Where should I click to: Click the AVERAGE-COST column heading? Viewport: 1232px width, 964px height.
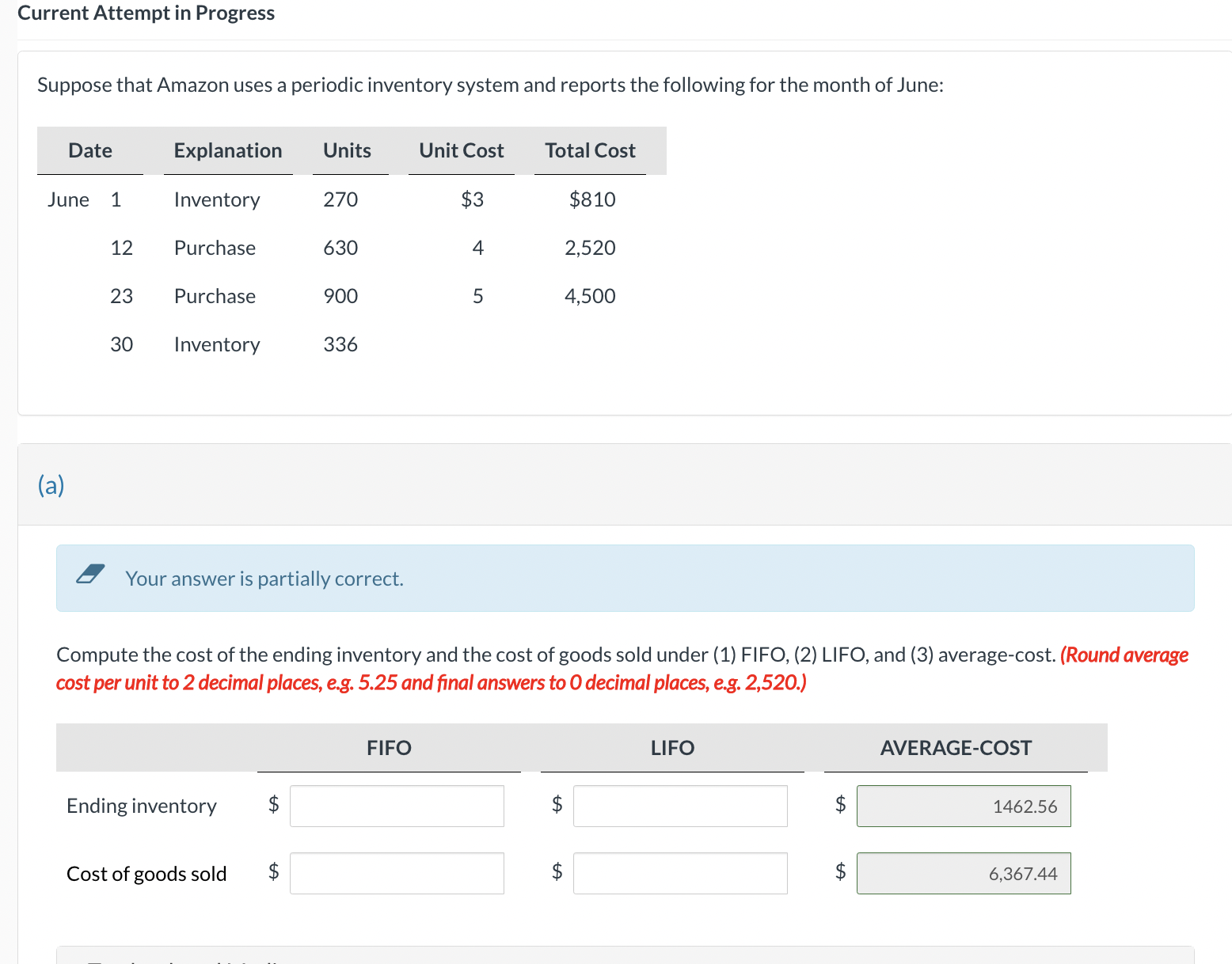pos(956,748)
